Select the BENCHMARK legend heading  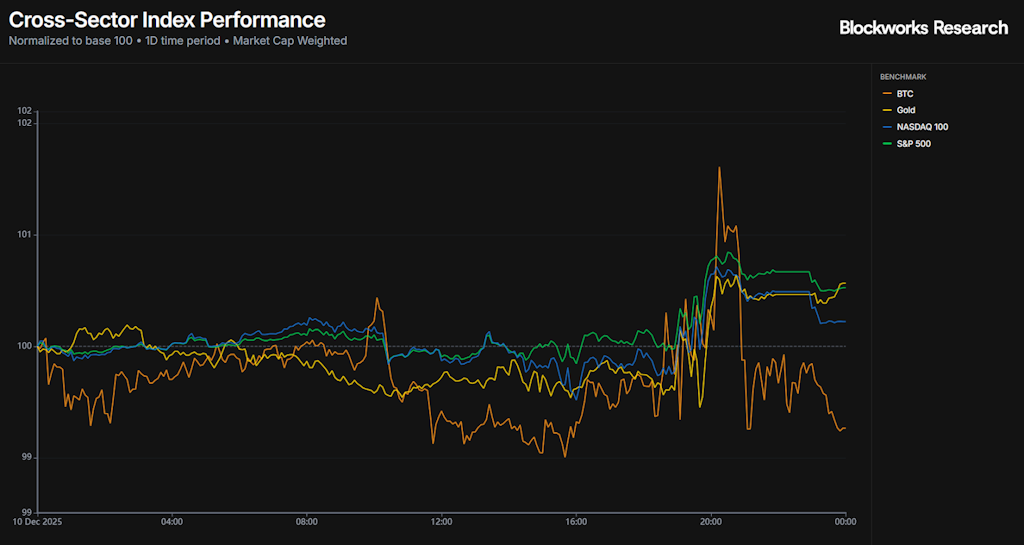coord(903,77)
